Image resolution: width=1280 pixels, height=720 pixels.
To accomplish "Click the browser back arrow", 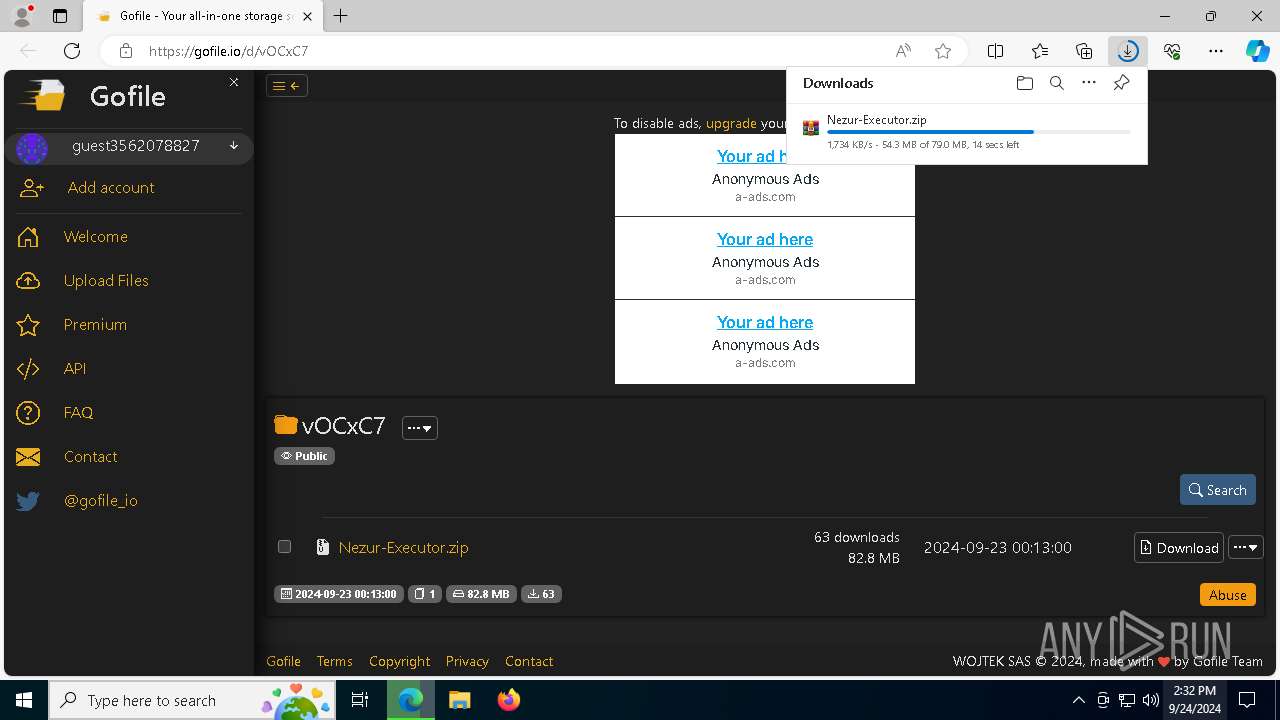I will tap(28, 51).
